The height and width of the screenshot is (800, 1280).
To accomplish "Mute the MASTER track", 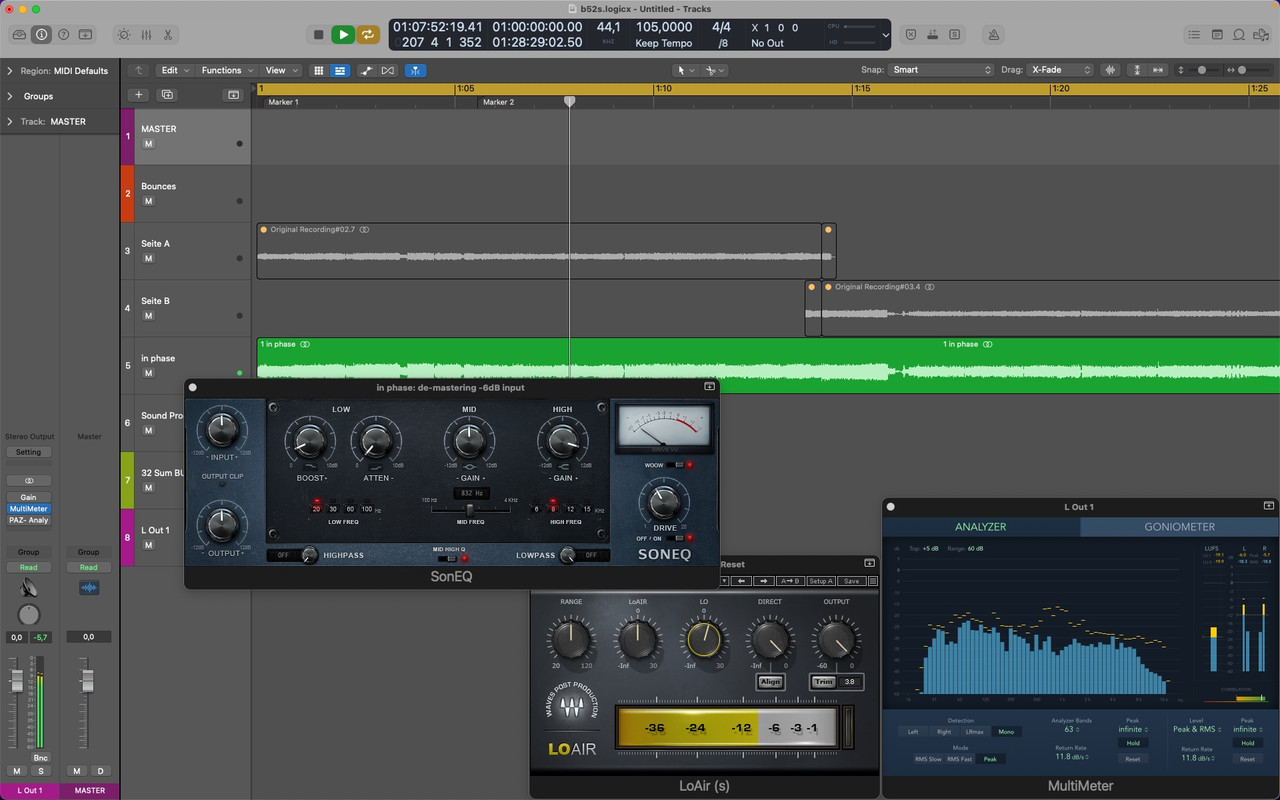I will coord(148,144).
